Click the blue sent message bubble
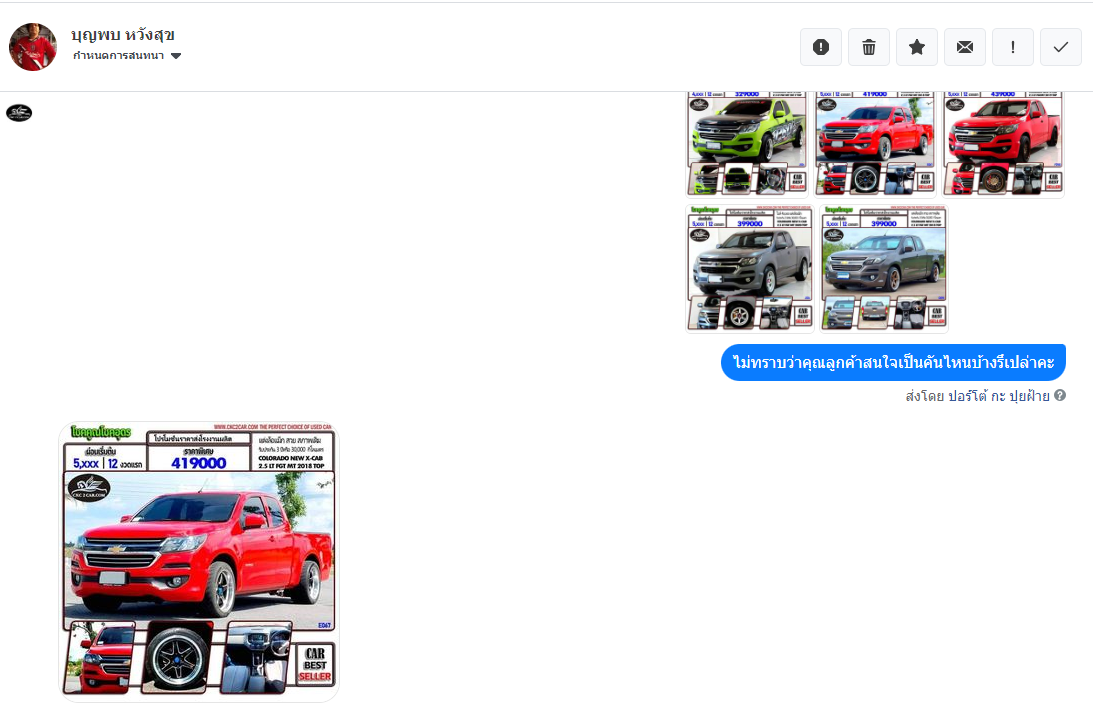 [893, 363]
